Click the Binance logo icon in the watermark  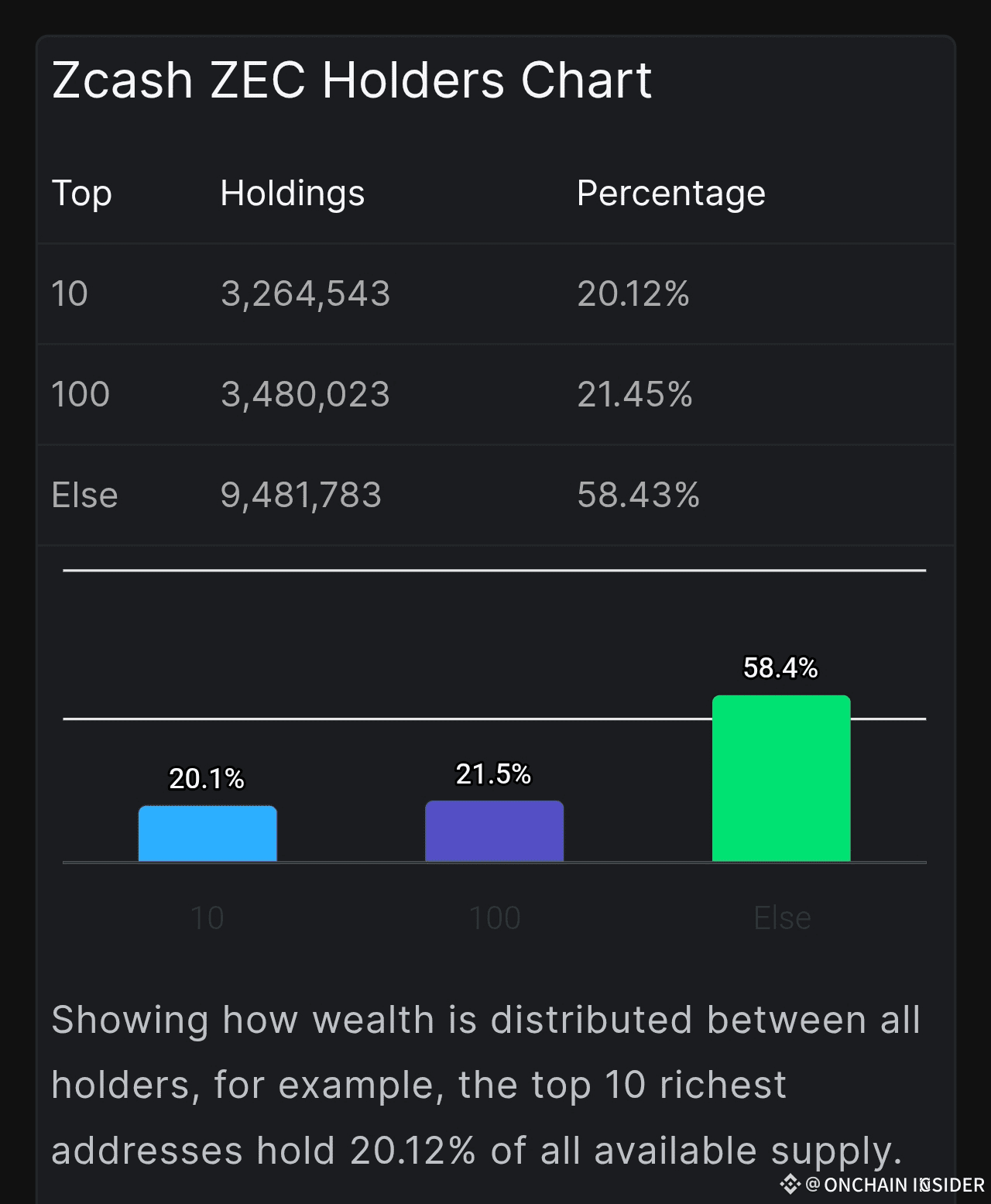(790, 1184)
